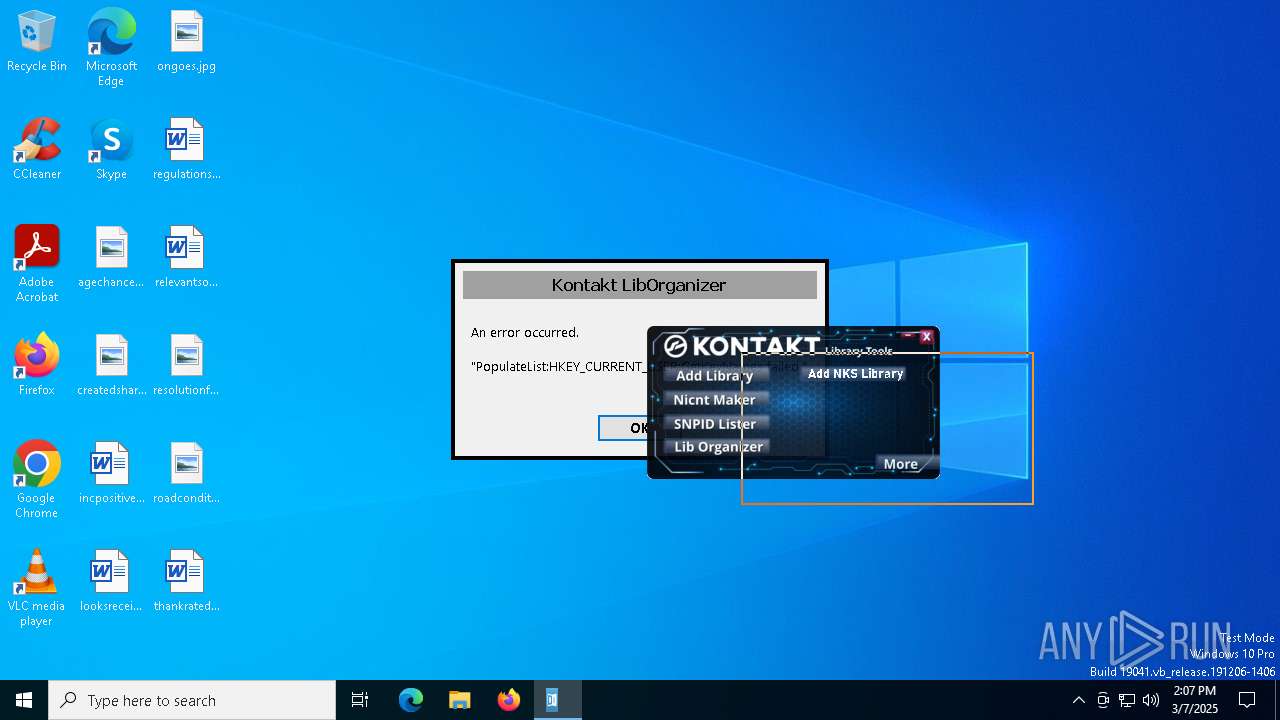Select the roadcondit image file icon
This screenshot has height=720, width=1280.
click(186, 474)
